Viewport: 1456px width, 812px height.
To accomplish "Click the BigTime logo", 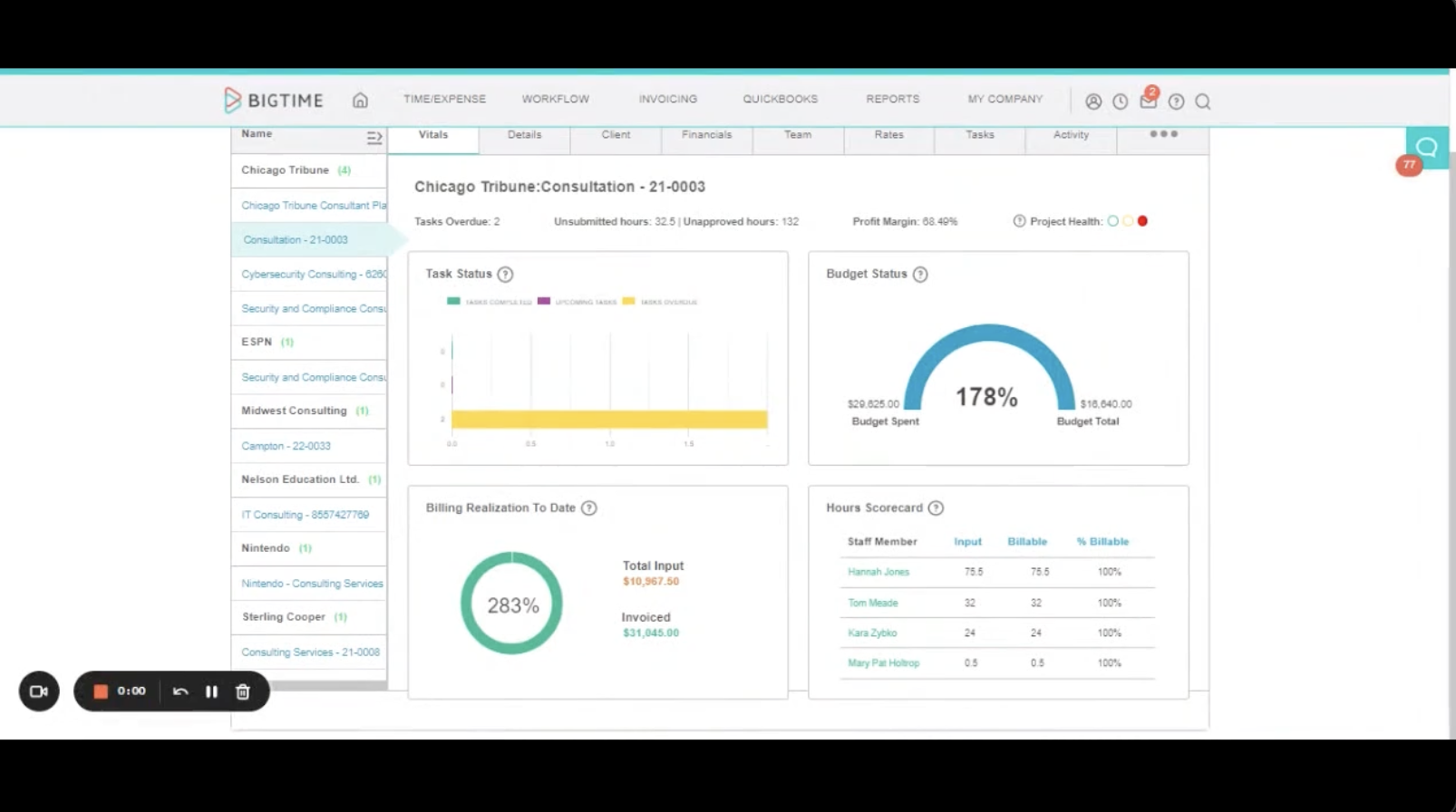I will point(273,100).
